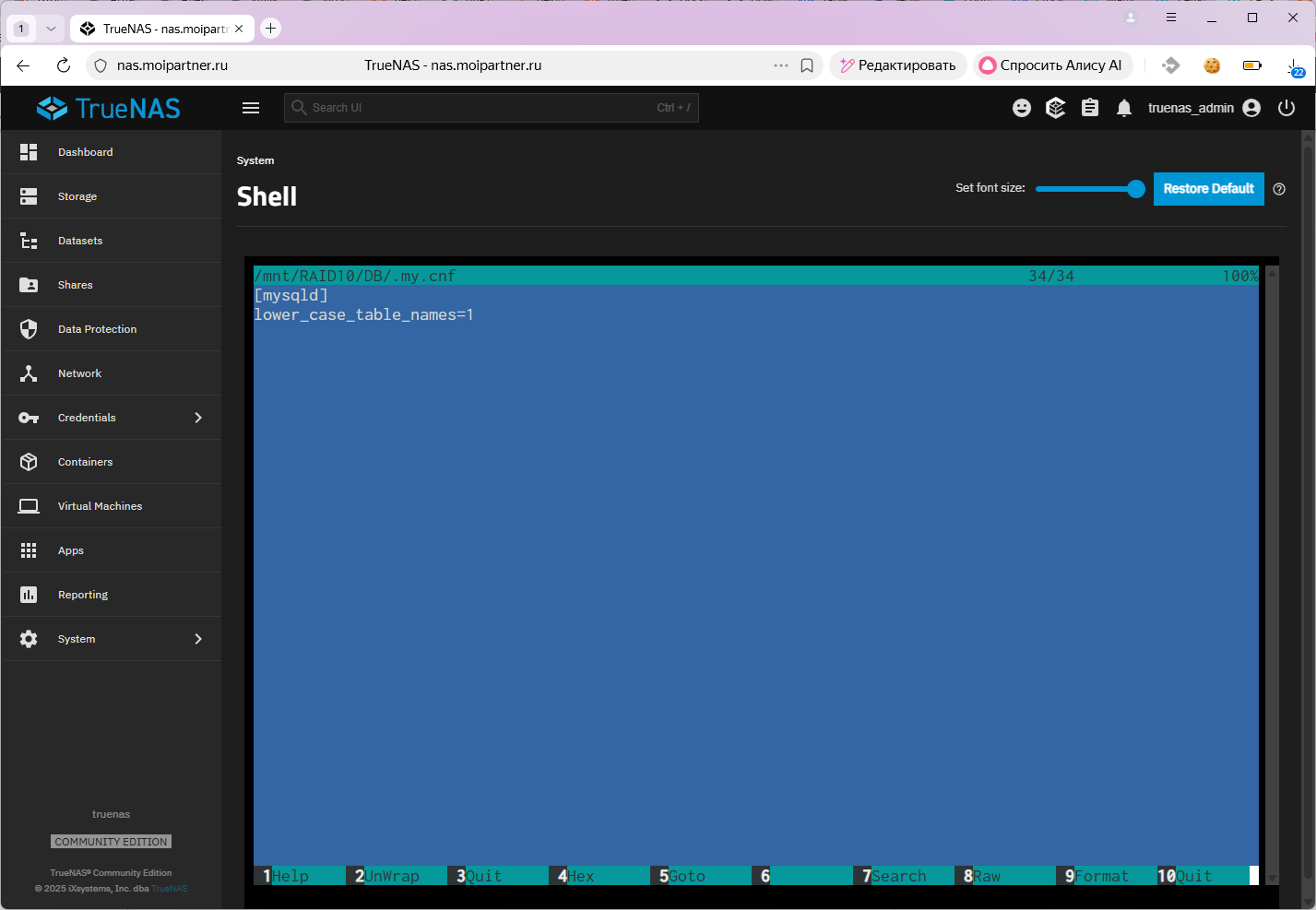Select Reporting in the navigation
Screen dimensions: 1316x910
point(83,594)
